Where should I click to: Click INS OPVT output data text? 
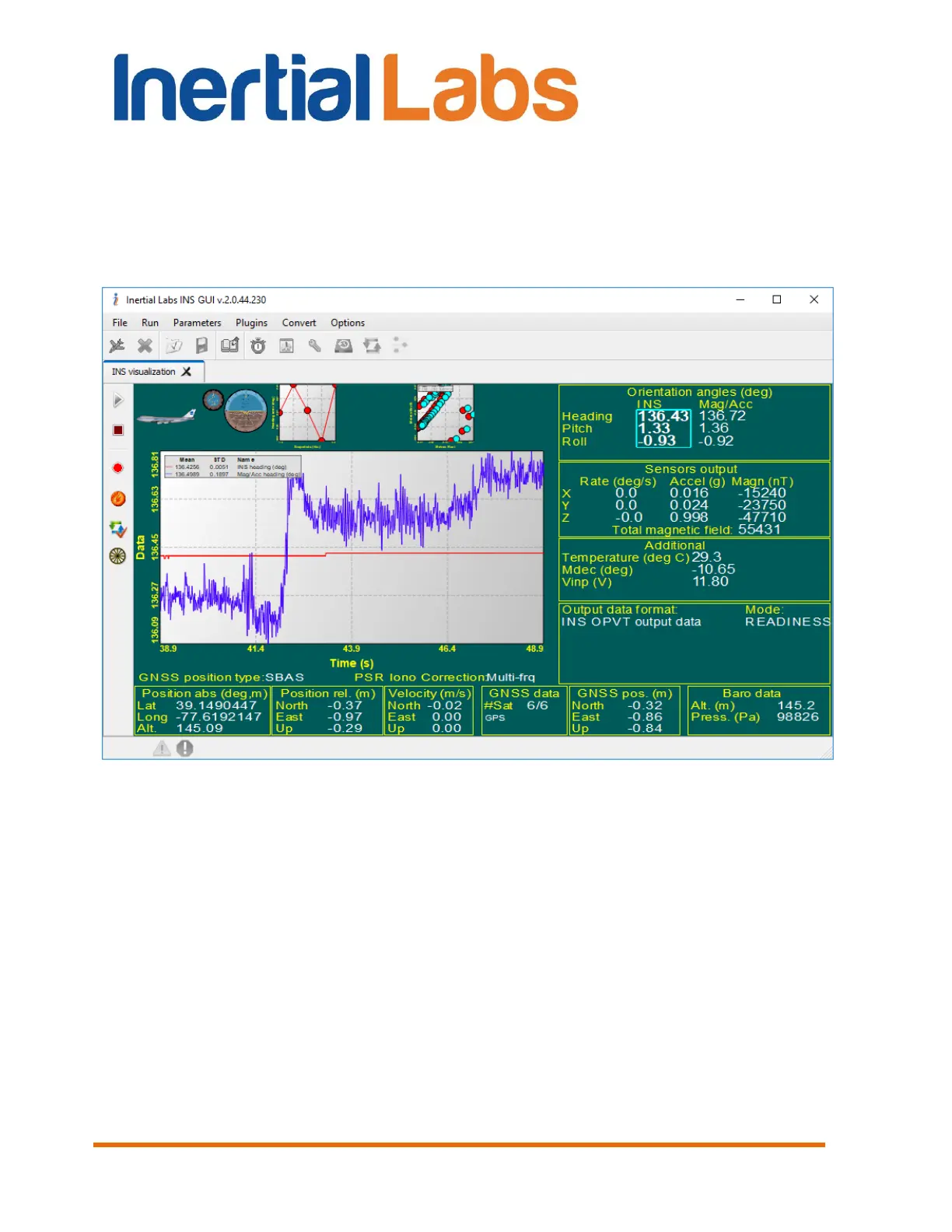[631, 622]
